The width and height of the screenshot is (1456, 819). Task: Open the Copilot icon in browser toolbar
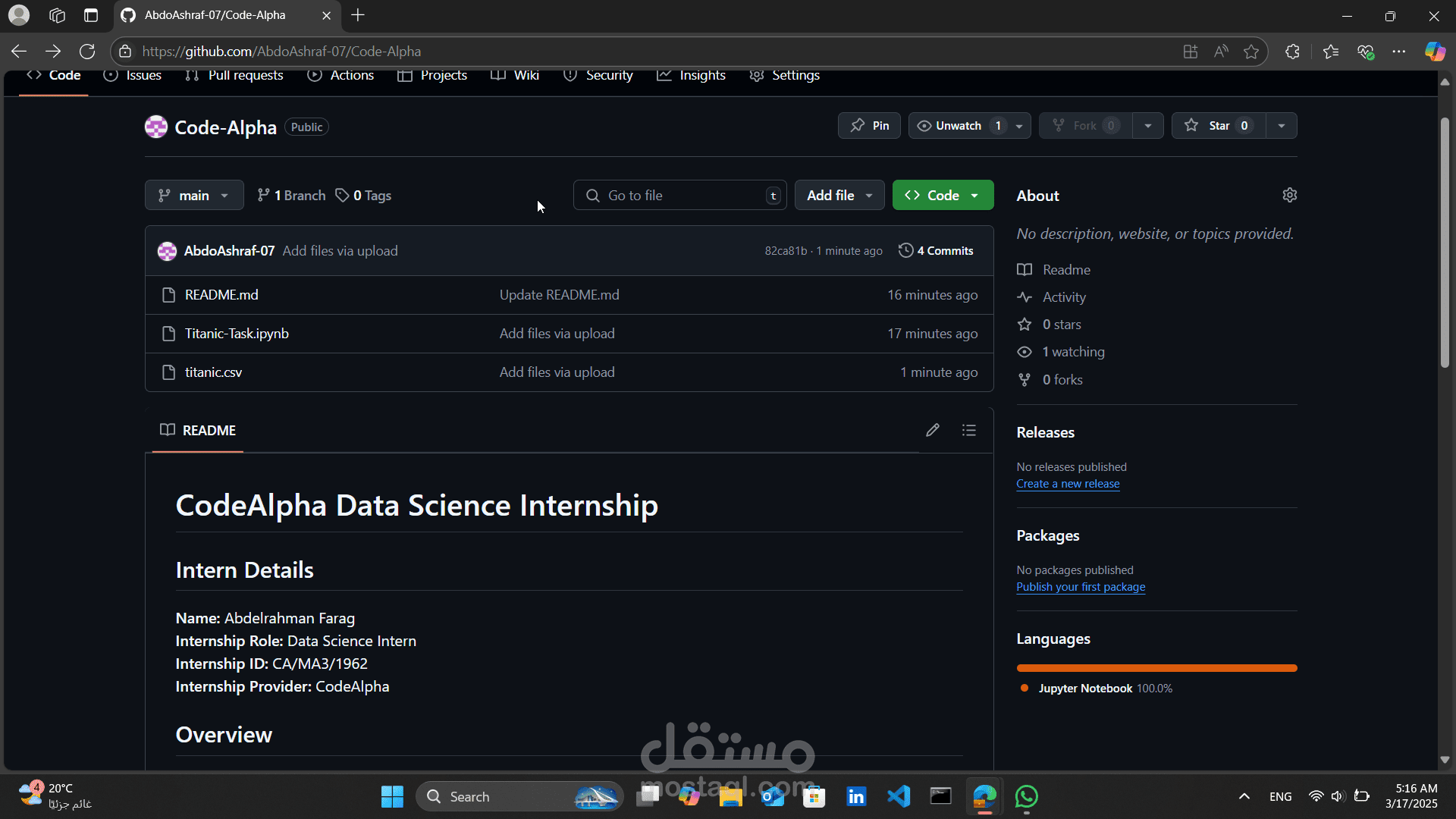coord(1435,52)
